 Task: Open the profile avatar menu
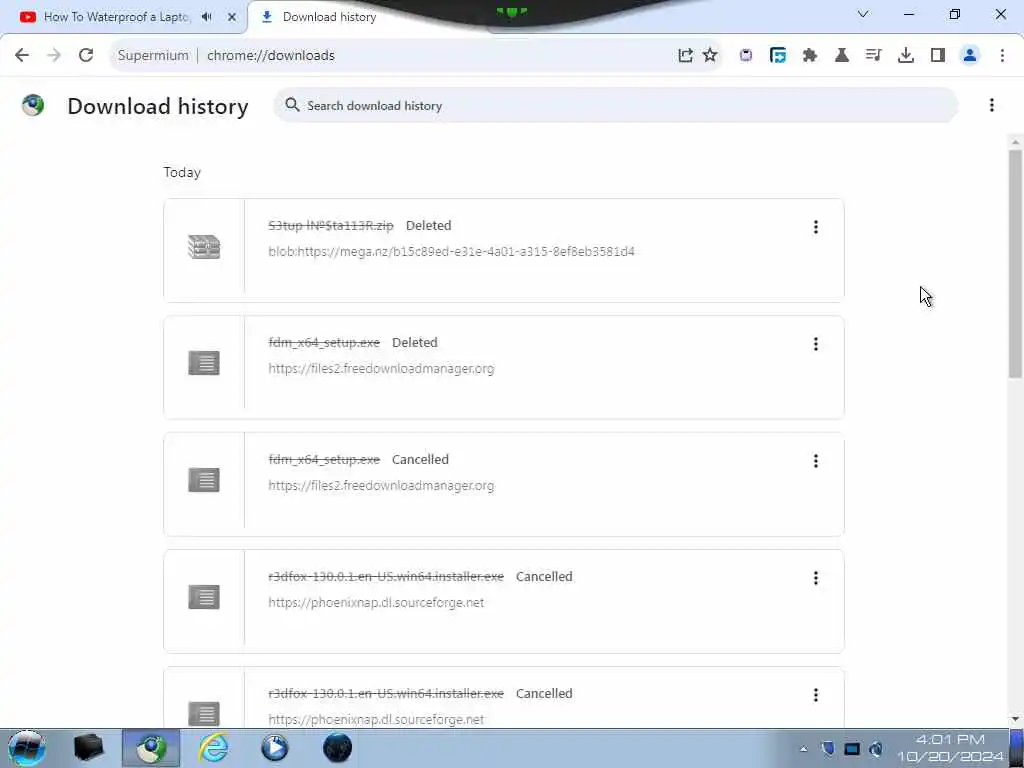[x=970, y=56]
